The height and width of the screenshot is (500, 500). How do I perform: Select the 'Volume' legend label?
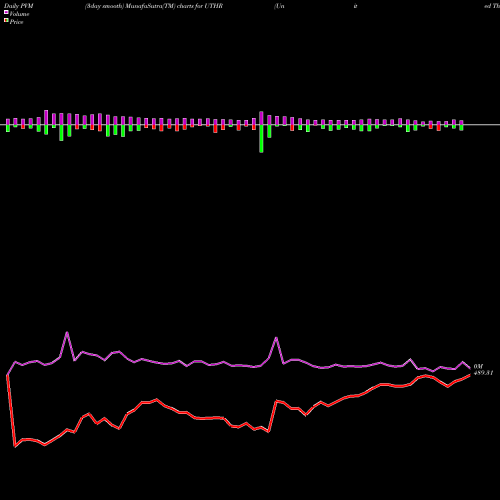(19, 14)
